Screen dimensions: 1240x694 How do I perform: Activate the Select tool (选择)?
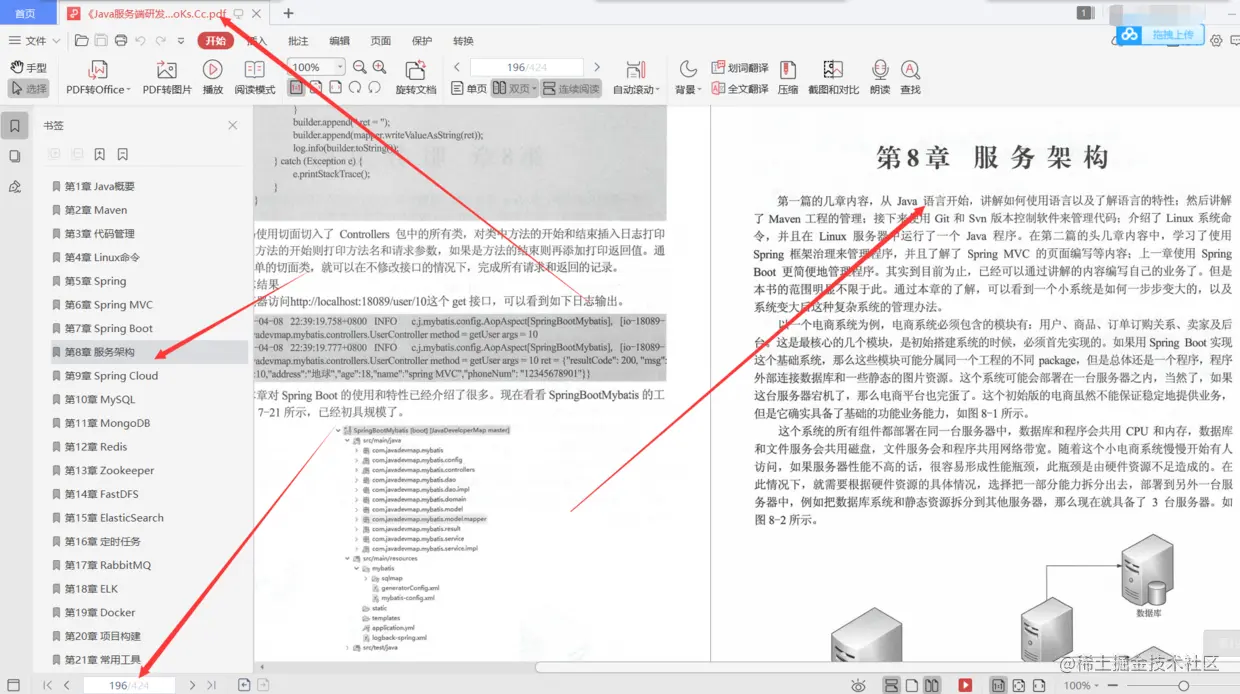28,89
